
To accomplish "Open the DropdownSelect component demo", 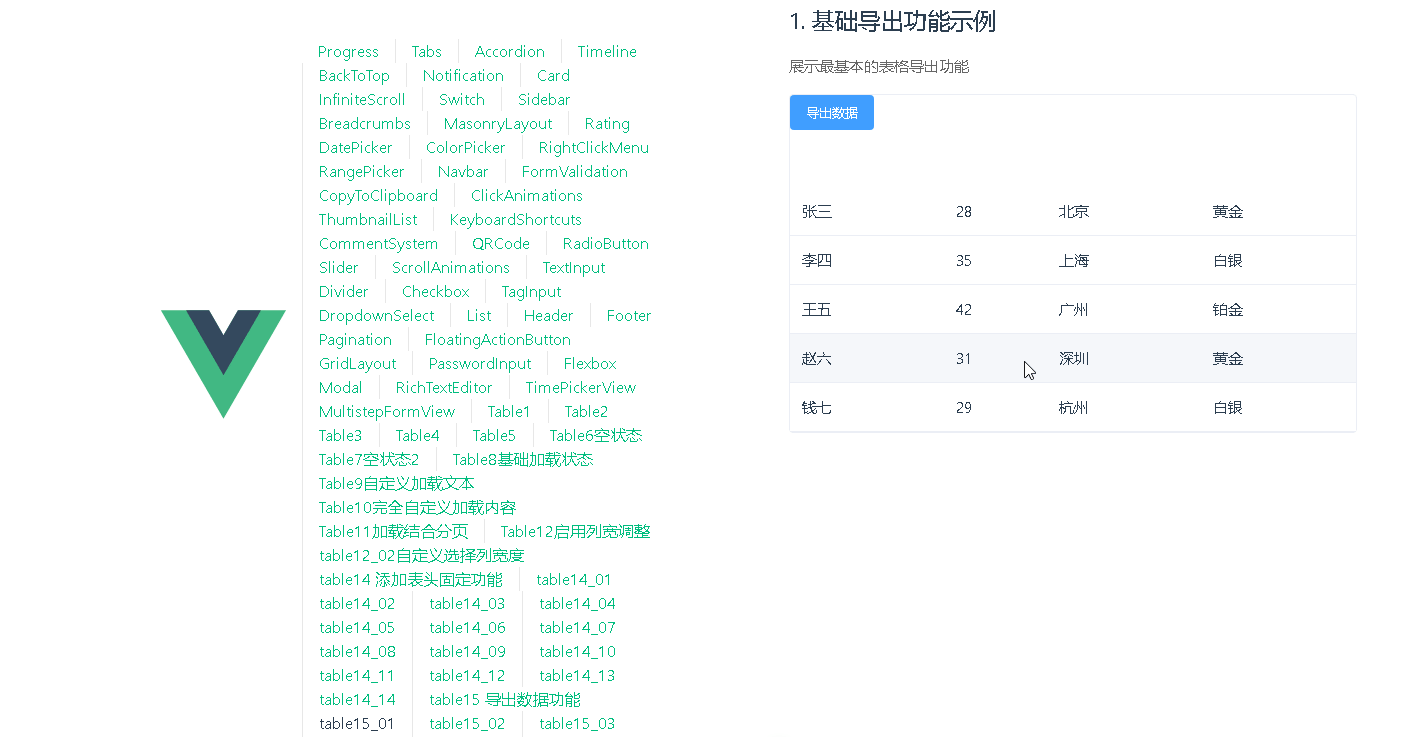I will (377, 315).
